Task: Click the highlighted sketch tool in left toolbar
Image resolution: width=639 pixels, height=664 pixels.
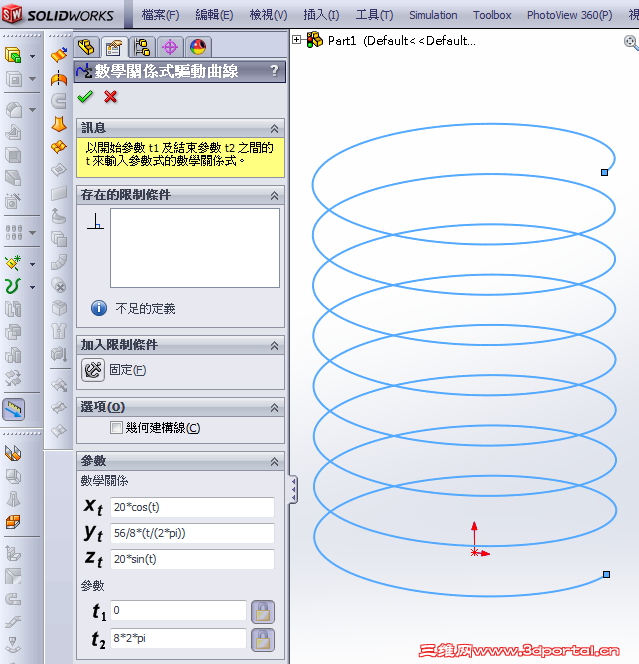Action: pyautogui.click(x=14, y=409)
